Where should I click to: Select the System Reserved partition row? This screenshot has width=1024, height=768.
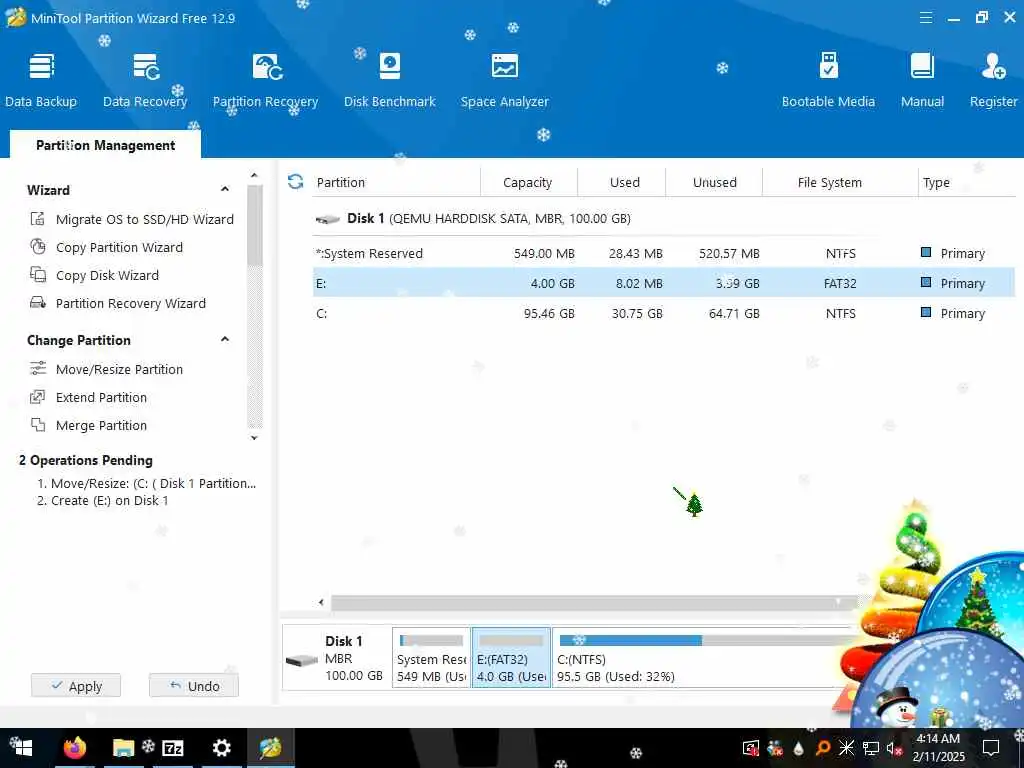pos(664,253)
